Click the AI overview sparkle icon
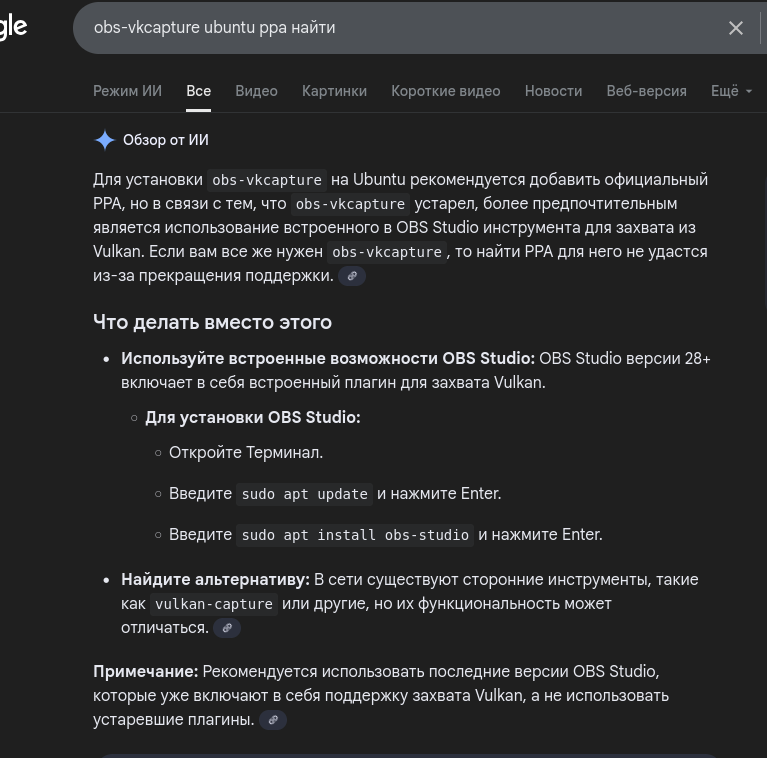Image resolution: width=767 pixels, height=758 pixels. pyautogui.click(x=105, y=140)
